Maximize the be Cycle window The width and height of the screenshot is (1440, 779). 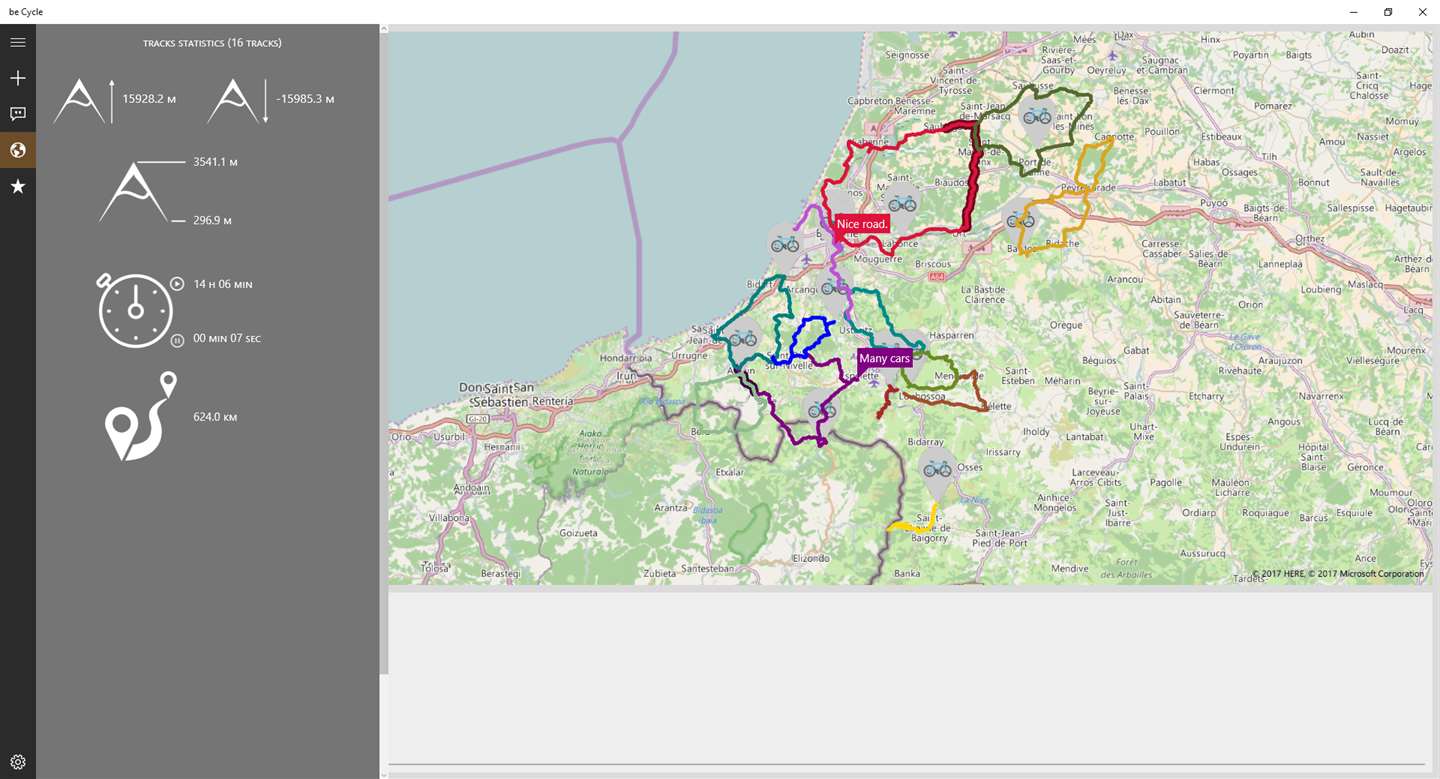[x=1388, y=12]
